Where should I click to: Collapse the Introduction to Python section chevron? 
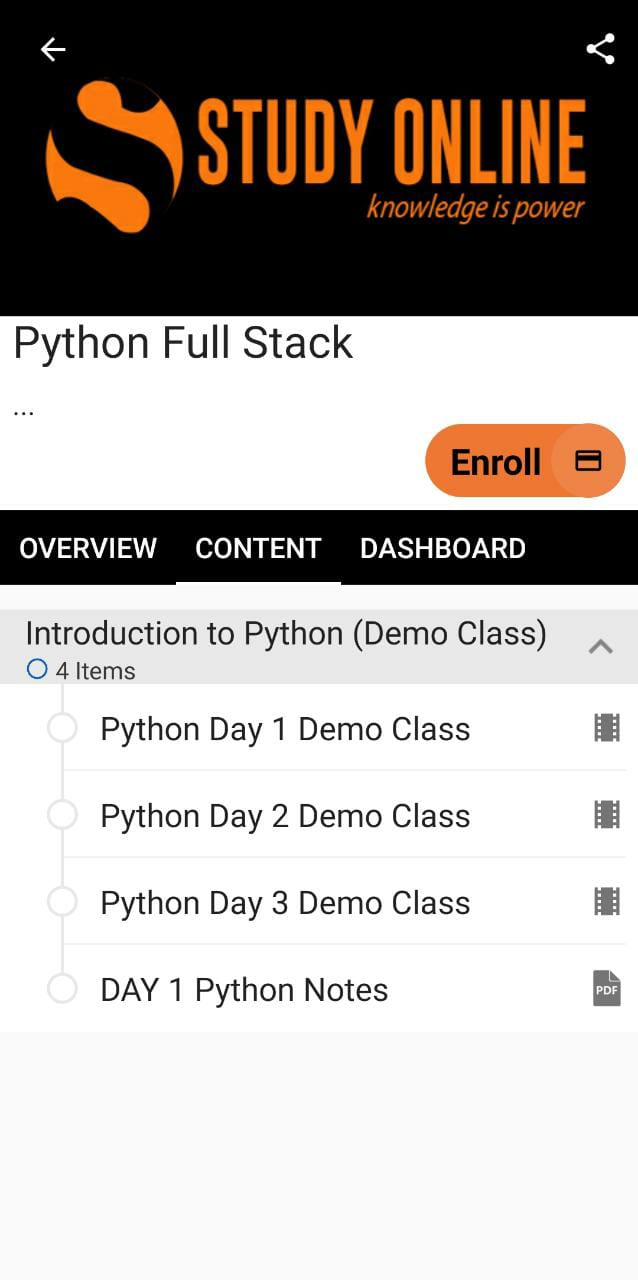coord(600,646)
